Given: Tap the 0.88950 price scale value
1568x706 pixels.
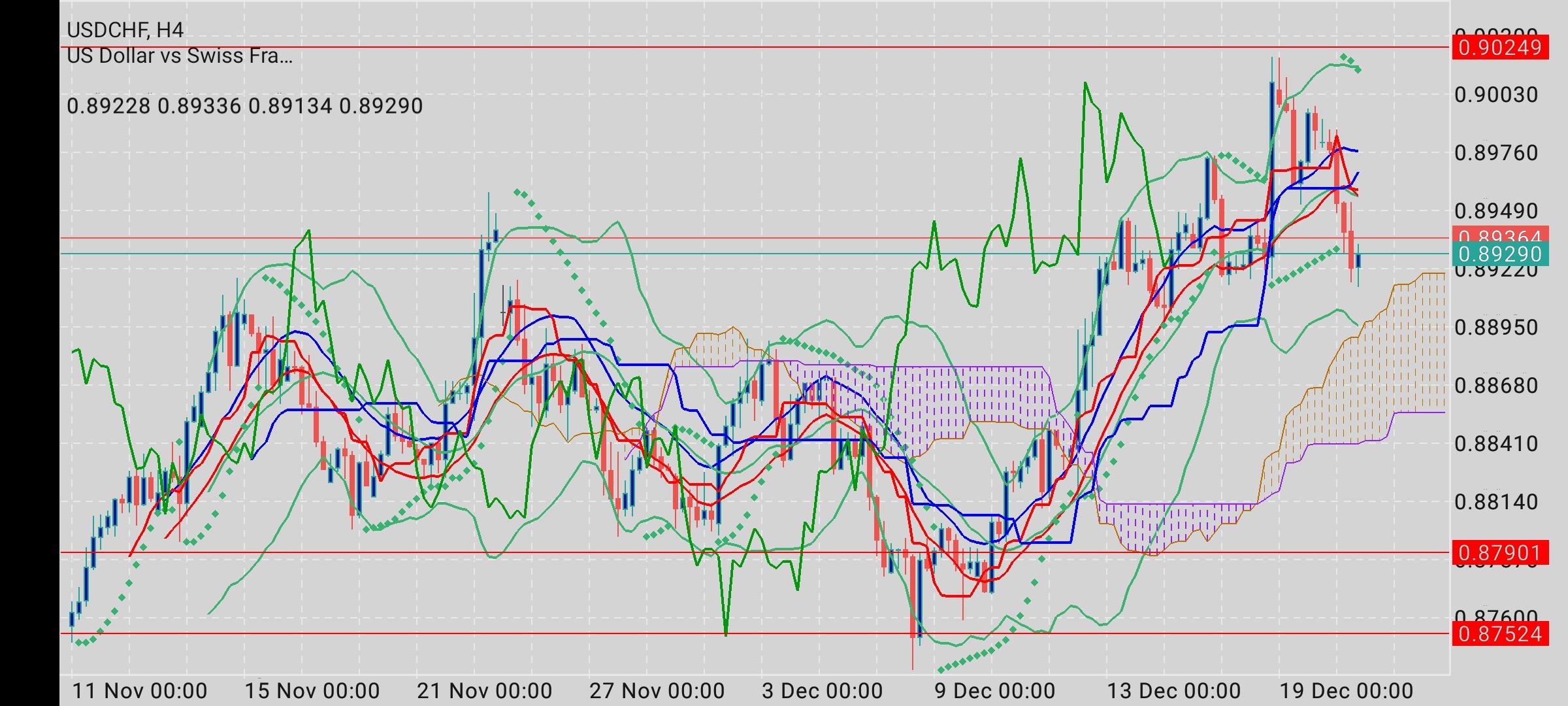Looking at the screenshot, I should (1496, 327).
